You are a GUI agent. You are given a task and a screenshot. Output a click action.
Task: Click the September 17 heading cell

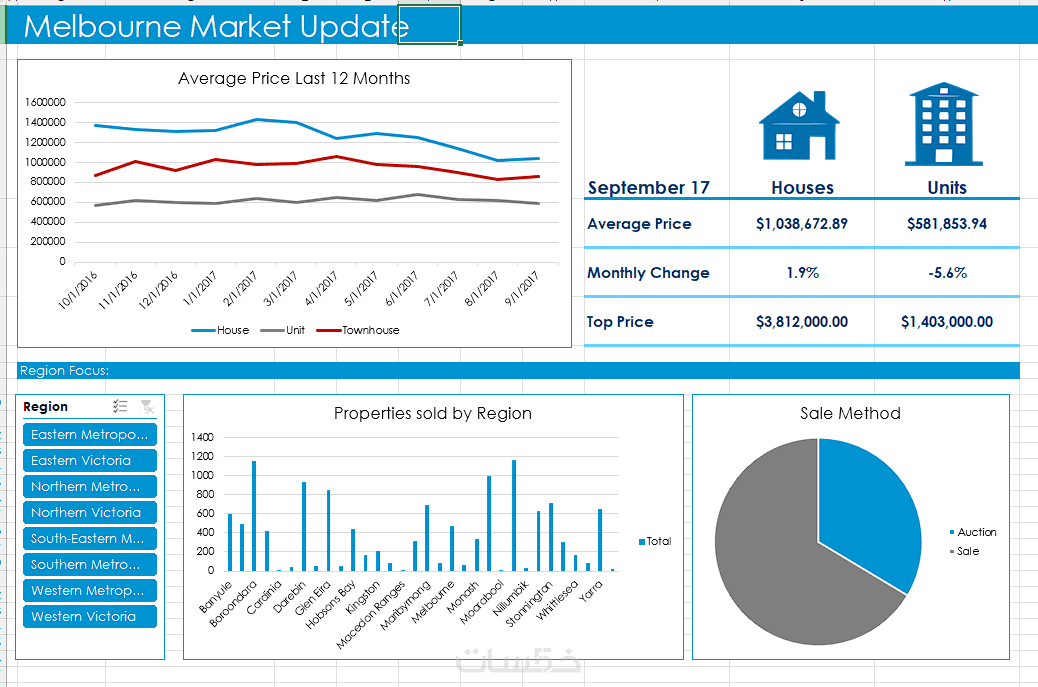click(649, 188)
